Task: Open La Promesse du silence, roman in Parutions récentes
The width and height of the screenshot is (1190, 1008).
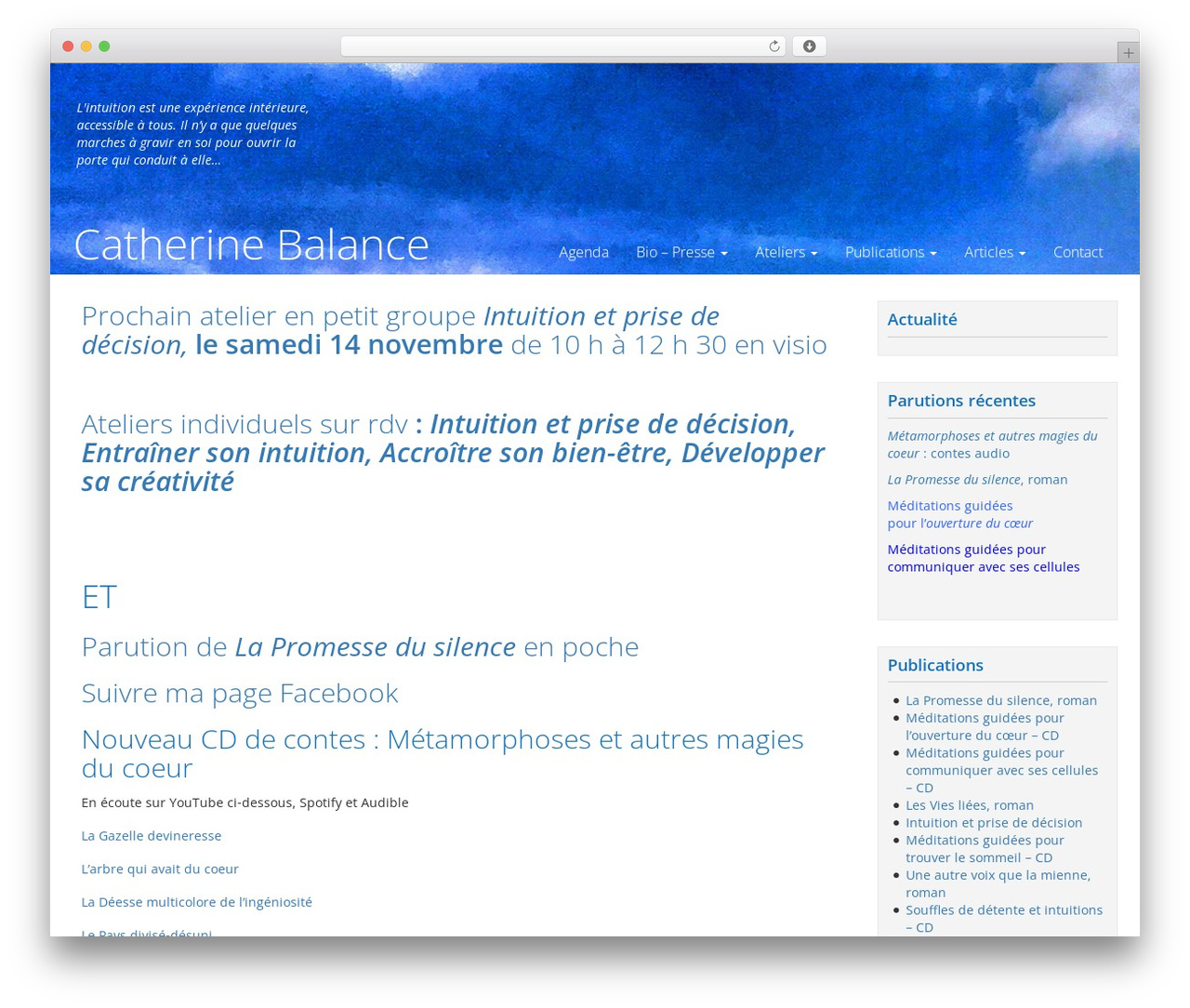Action: (977, 480)
